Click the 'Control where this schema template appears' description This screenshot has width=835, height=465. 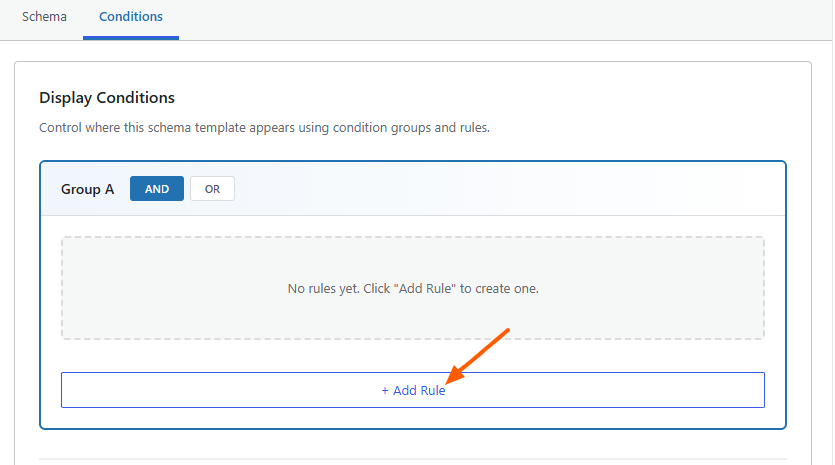[264, 128]
